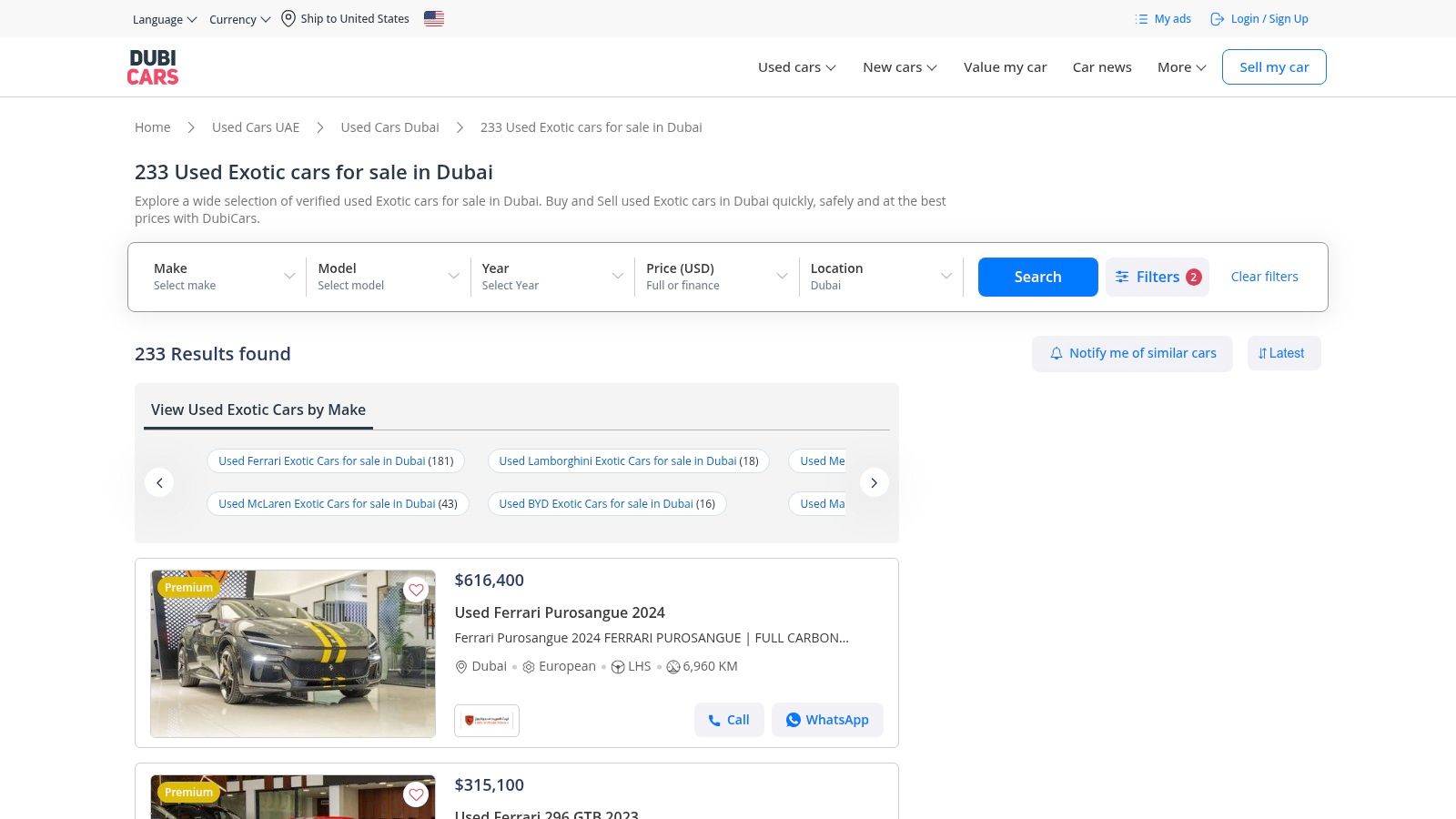This screenshot has width=1456, height=819.
Task: Open the Make selector
Action: (x=225, y=277)
